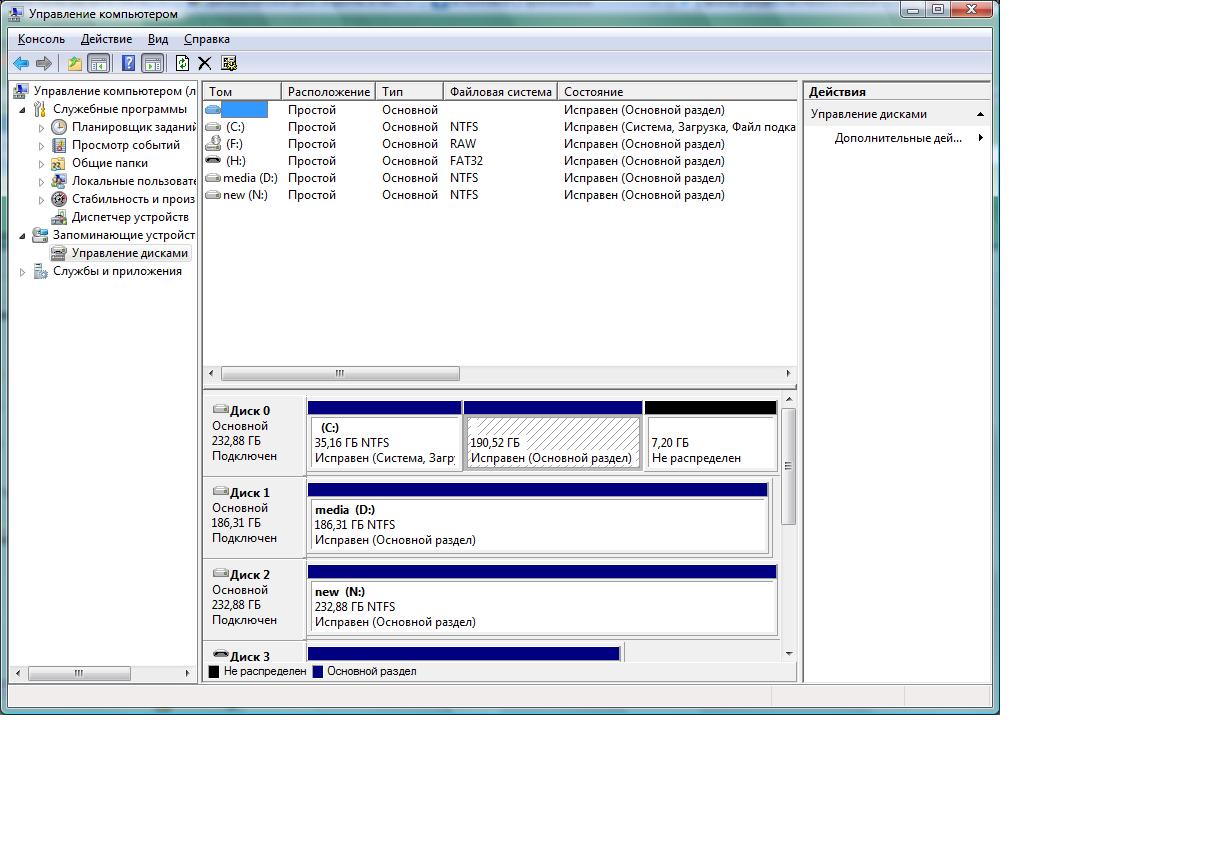
Task: Select the Планировщик заданий clock icon
Action: [59, 127]
